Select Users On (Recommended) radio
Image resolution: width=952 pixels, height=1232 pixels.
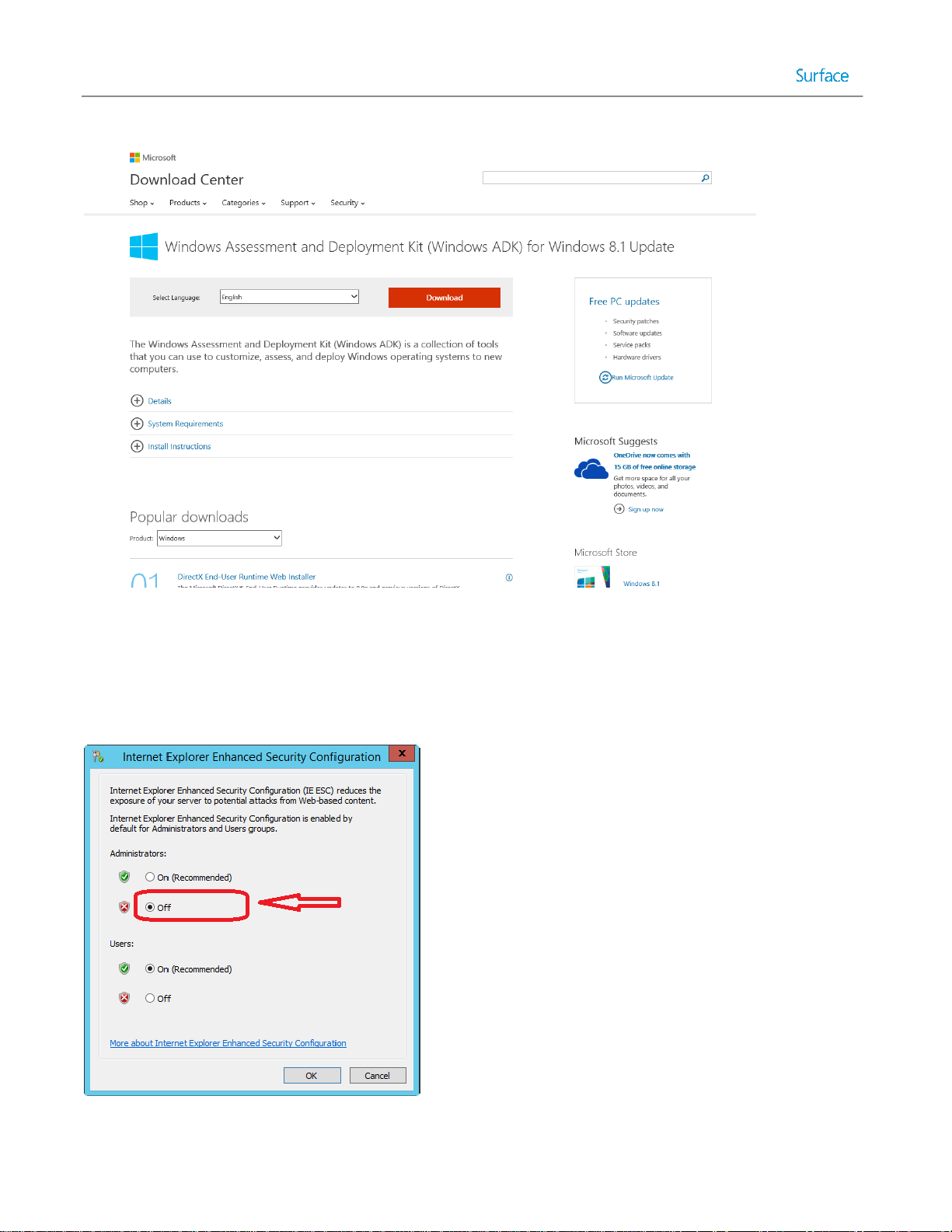pyautogui.click(x=150, y=968)
